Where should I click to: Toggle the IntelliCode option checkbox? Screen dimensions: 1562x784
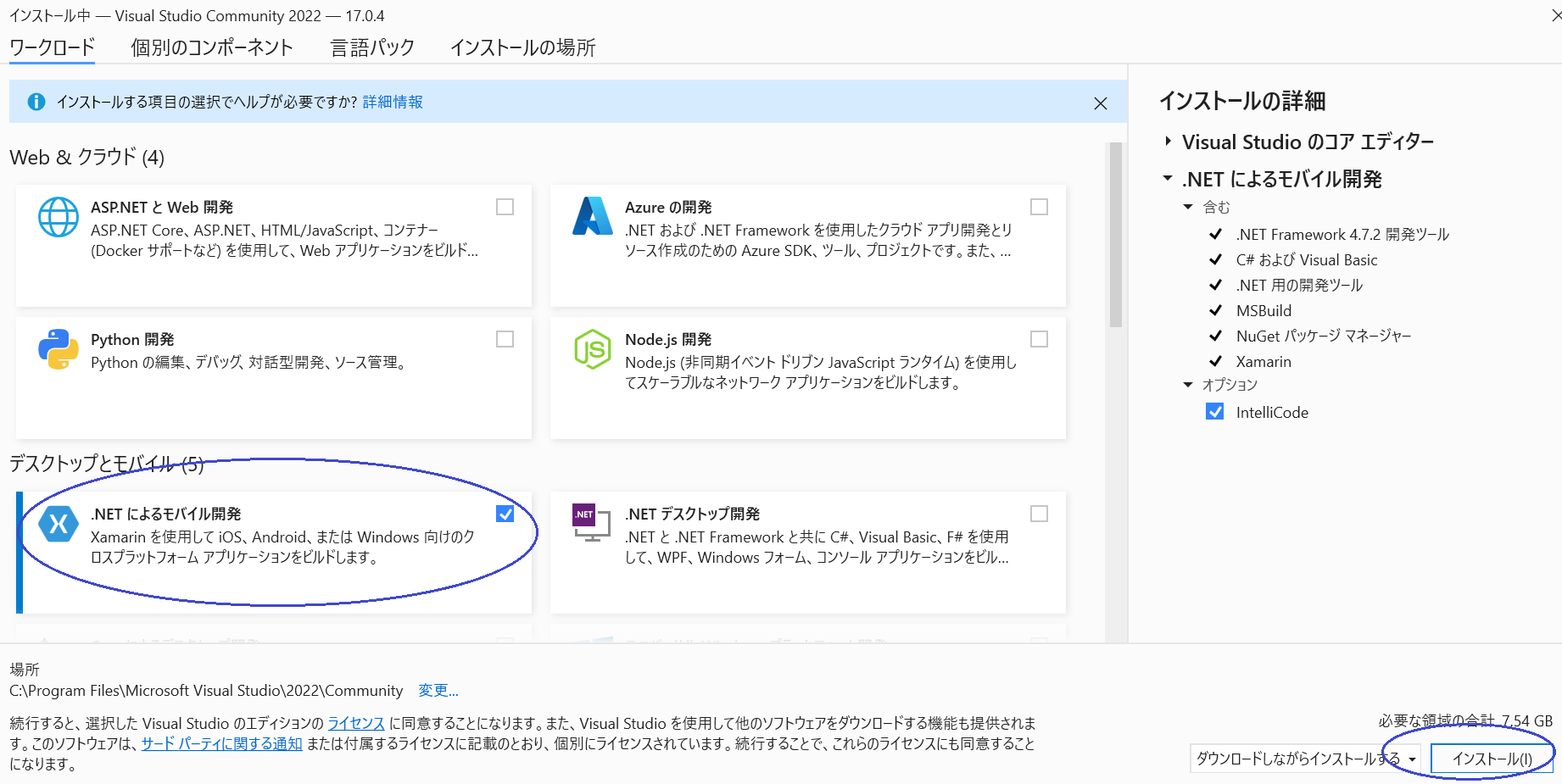(1215, 412)
